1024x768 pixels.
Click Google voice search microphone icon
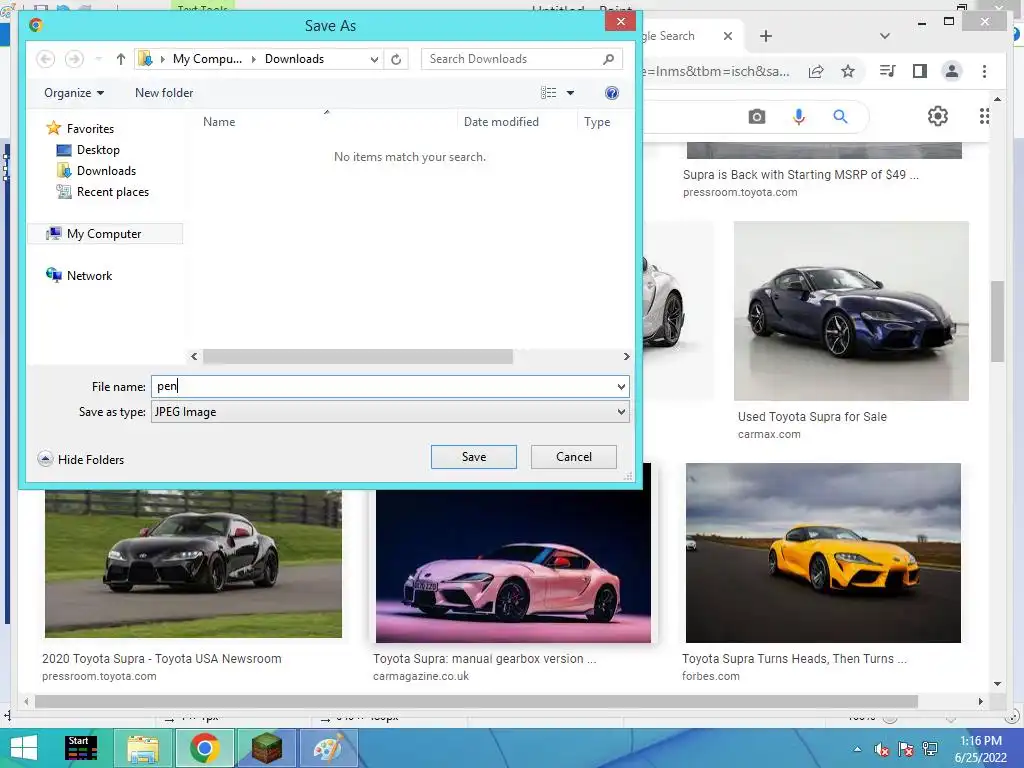pos(799,117)
